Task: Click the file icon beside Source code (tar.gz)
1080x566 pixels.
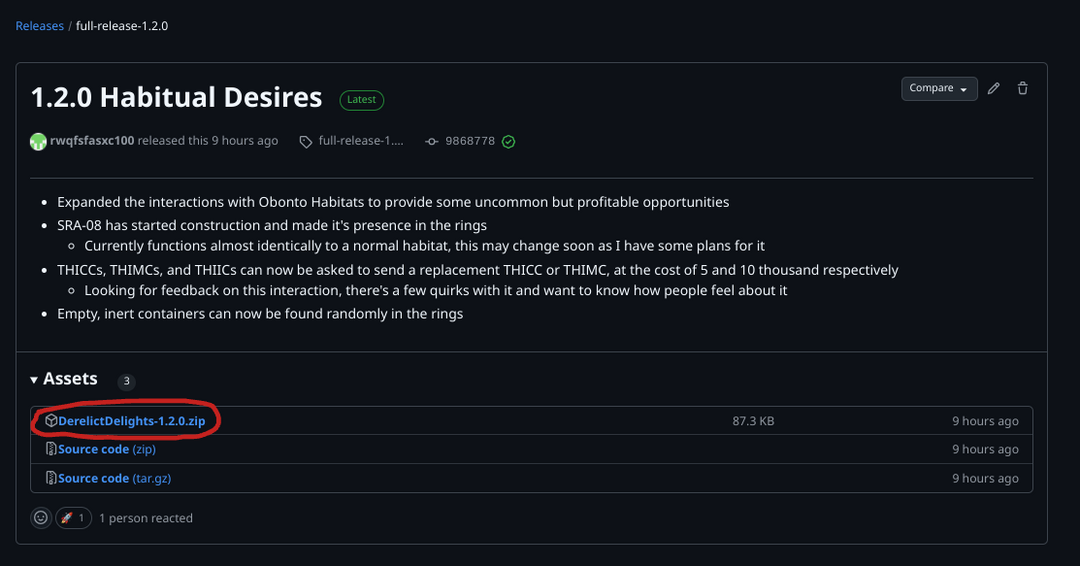Action: (x=51, y=479)
